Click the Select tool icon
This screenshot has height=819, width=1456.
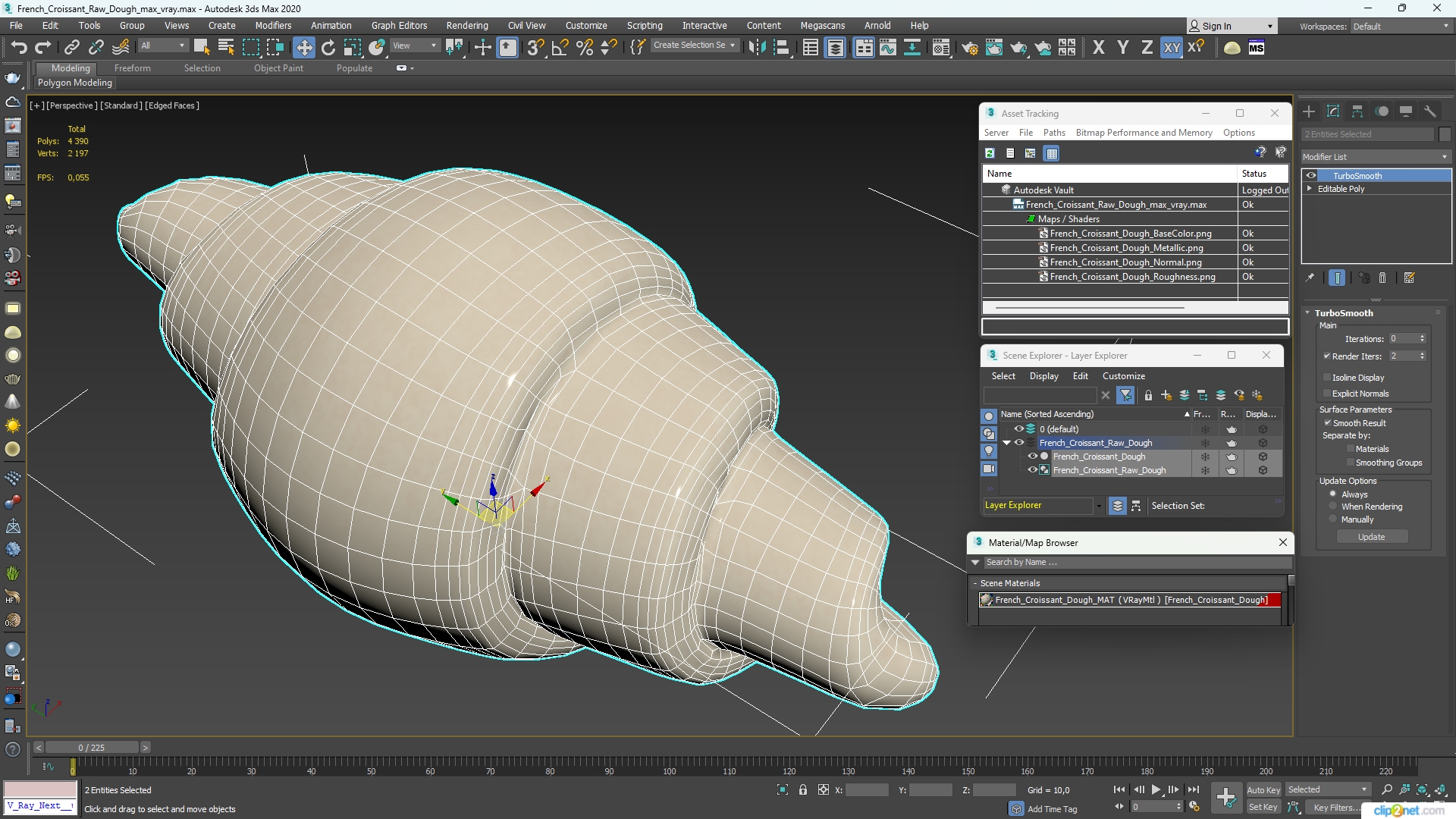point(199,47)
